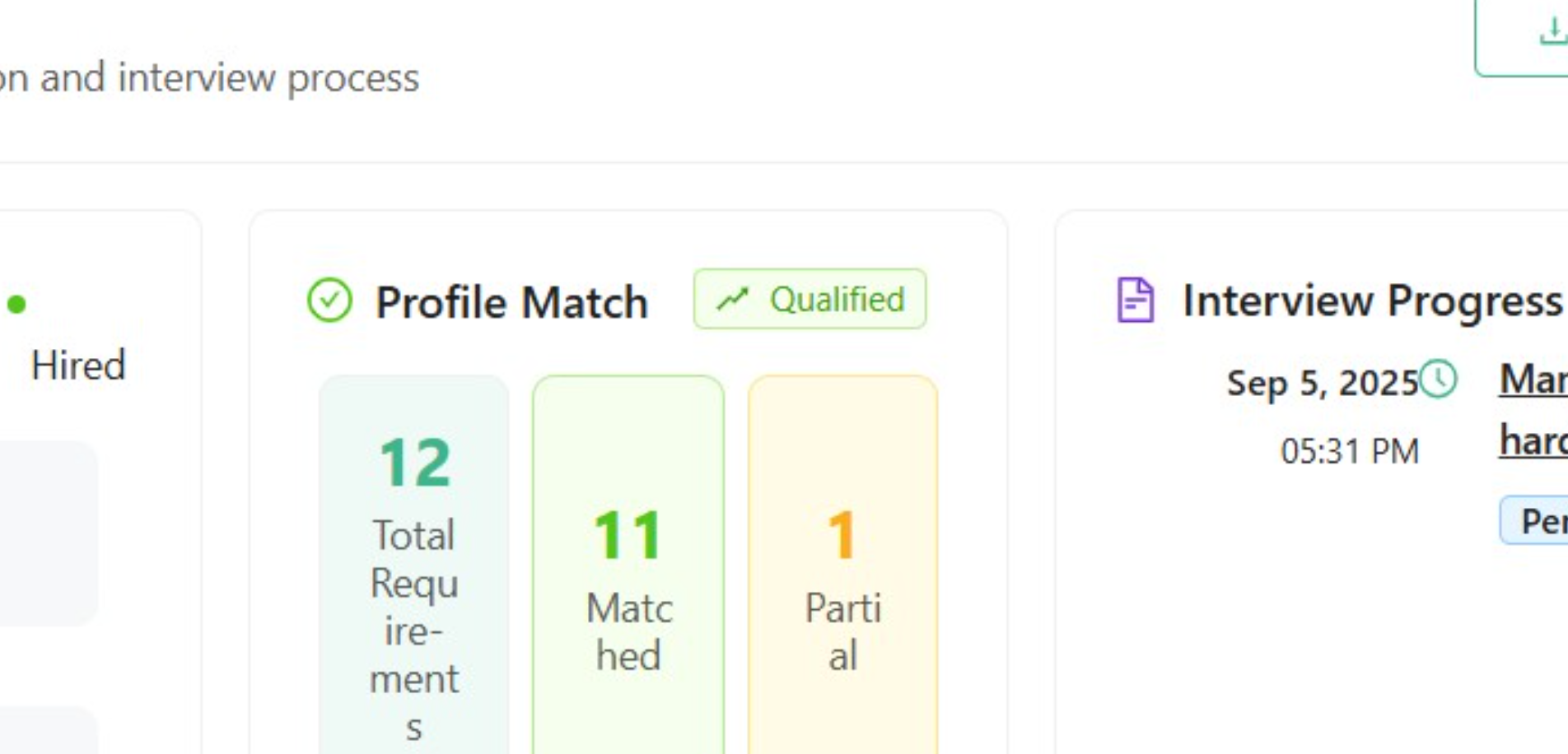Click the purple document icon beside Interview Progress

tap(1135, 300)
